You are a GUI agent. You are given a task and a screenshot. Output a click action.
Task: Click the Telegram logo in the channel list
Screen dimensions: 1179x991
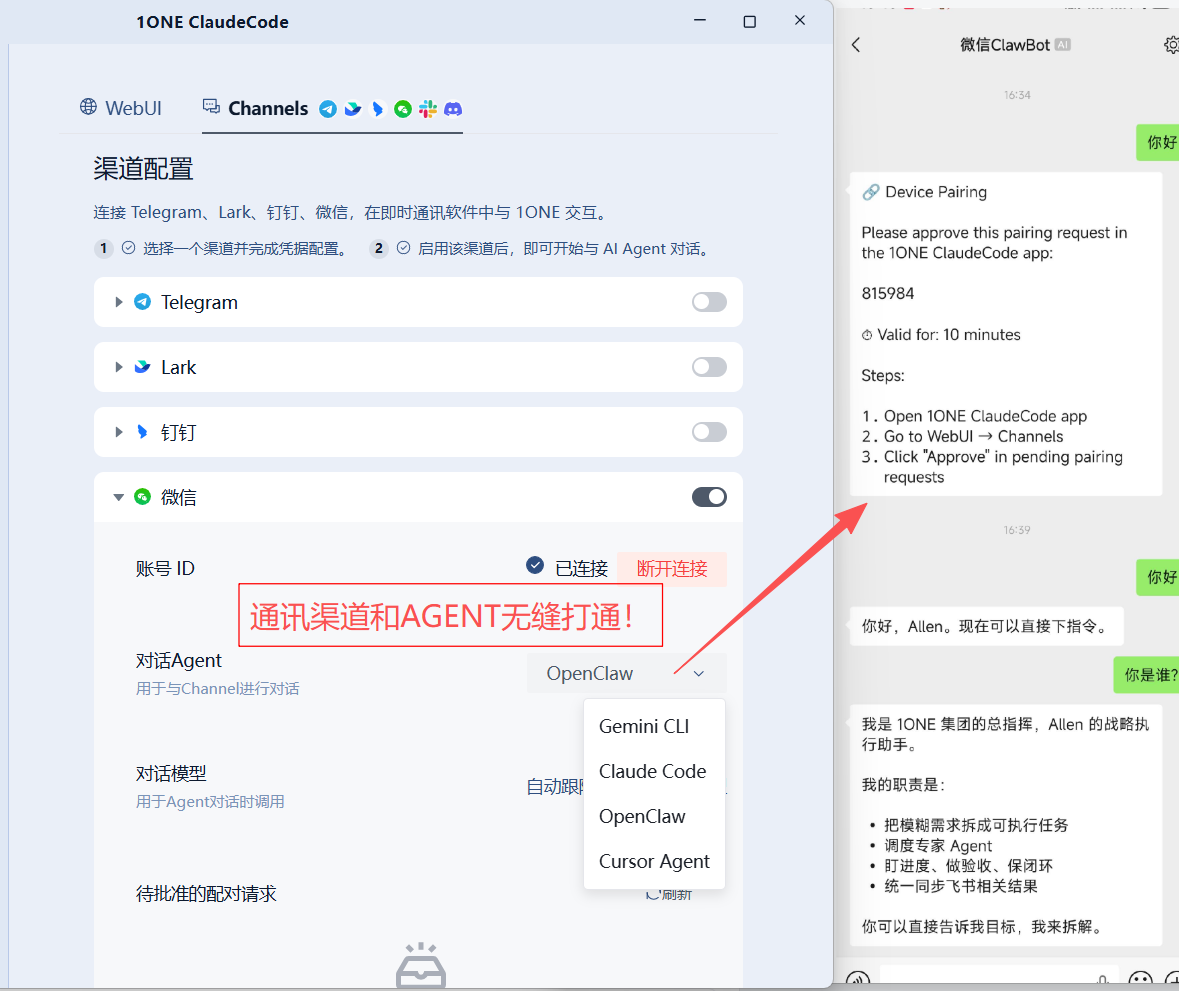coord(142,302)
